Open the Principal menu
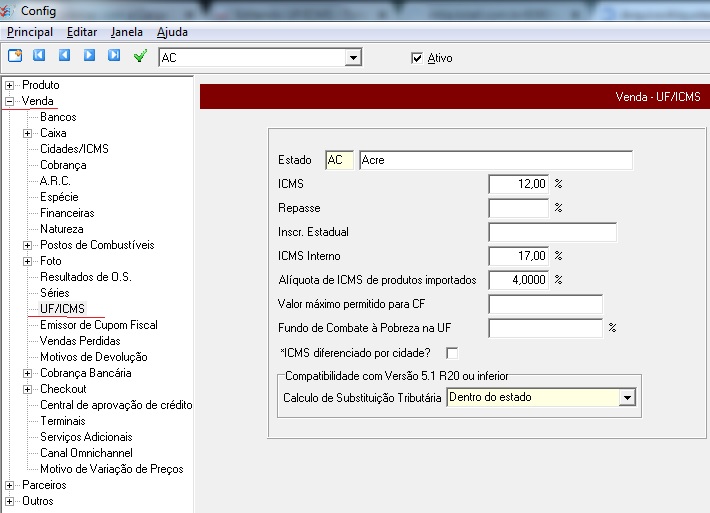Image resolution: width=710 pixels, height=513 pixels. pos(30,32)
